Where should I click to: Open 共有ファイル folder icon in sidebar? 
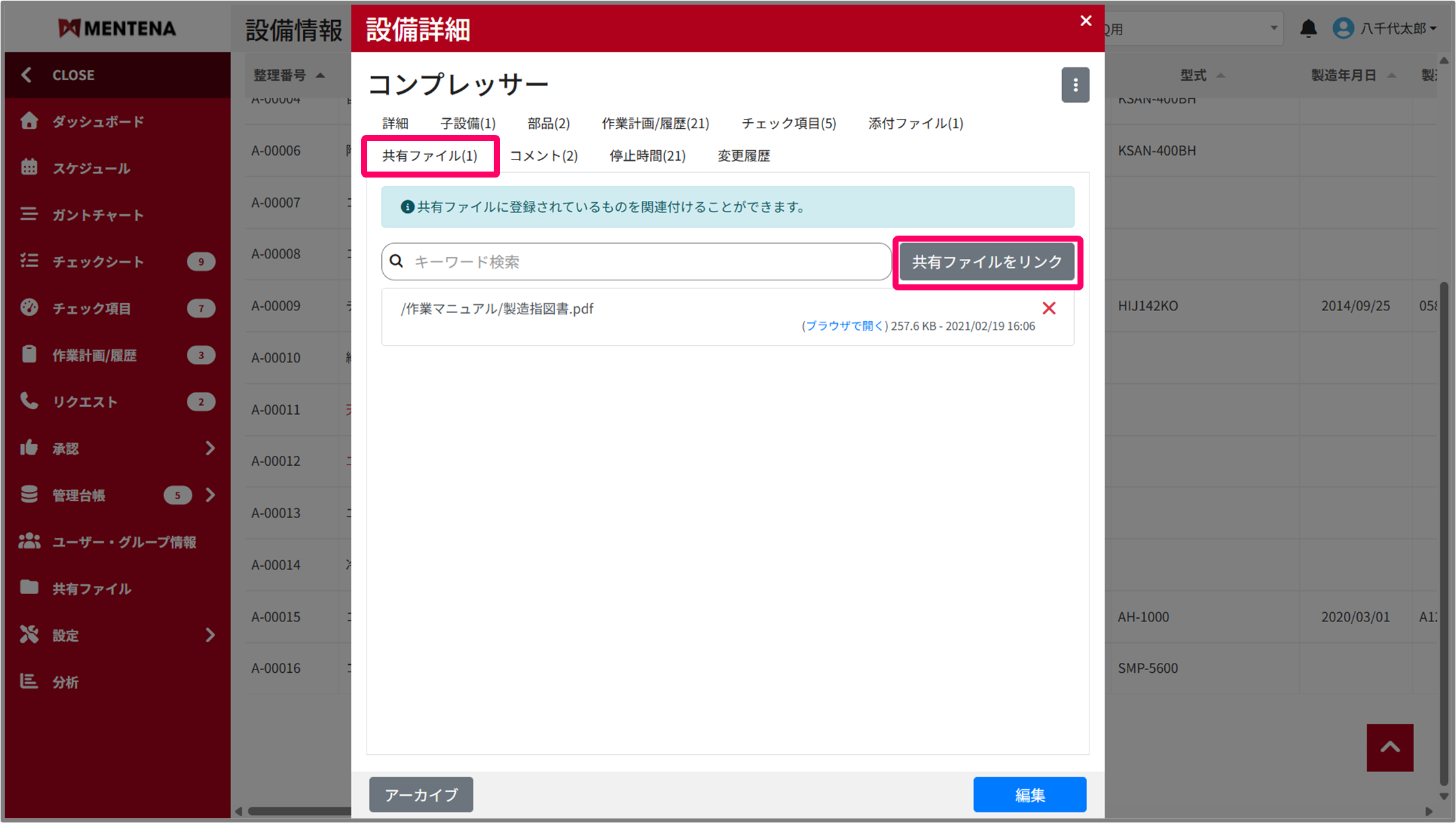coord(29,588)
